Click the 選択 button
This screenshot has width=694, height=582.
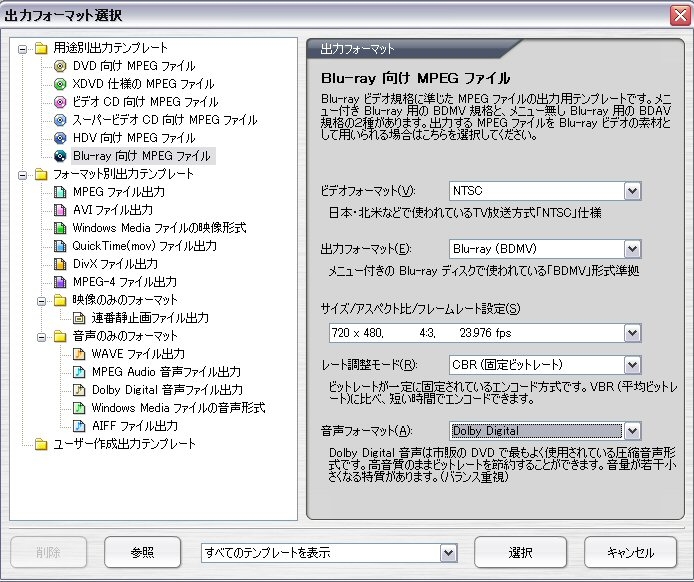tap(520, 552)
